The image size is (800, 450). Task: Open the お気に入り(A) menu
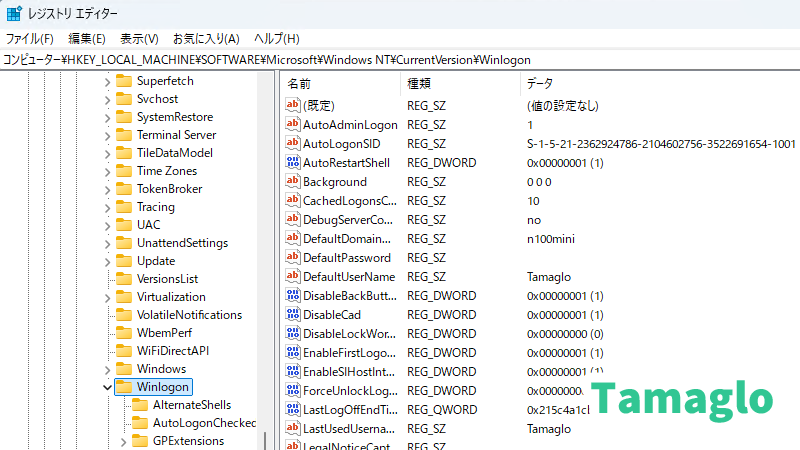(206, 39)
